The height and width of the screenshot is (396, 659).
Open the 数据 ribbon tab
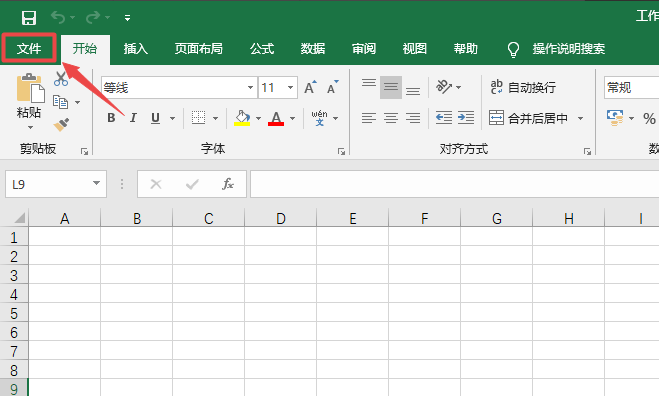tap(313, 49)
